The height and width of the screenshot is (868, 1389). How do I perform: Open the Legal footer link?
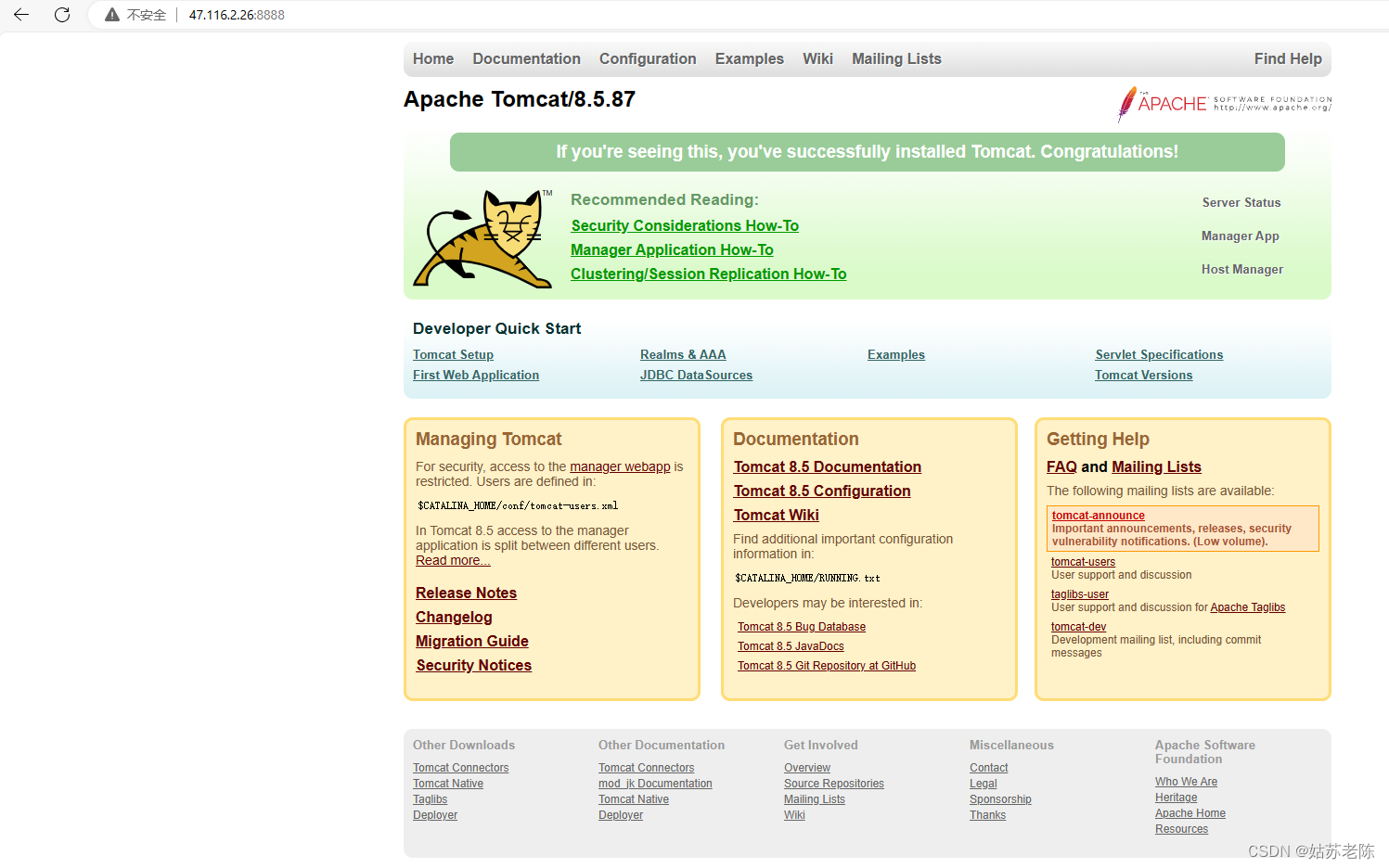[x=983, y=784]
